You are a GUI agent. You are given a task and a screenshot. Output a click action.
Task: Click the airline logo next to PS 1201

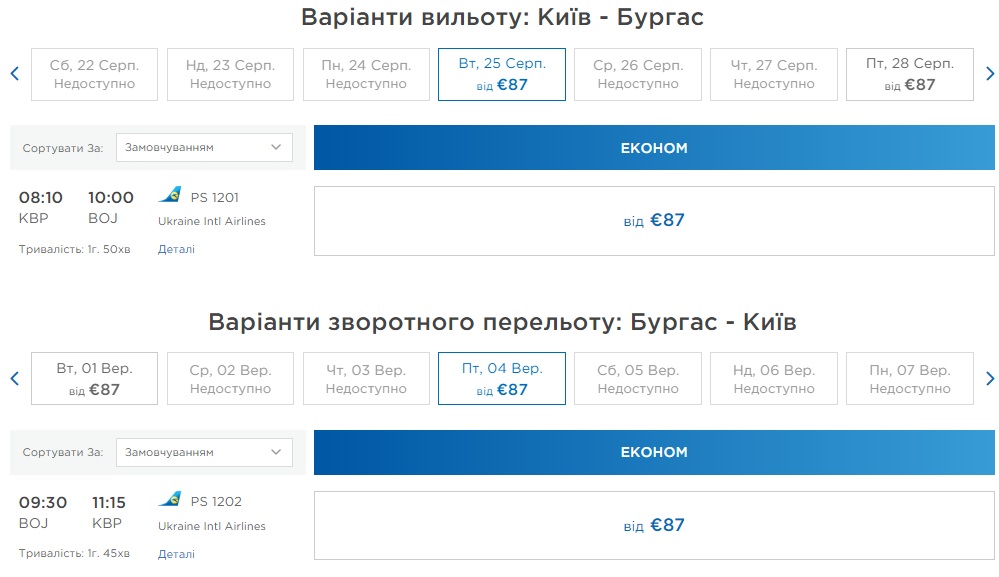coord(170,195)
